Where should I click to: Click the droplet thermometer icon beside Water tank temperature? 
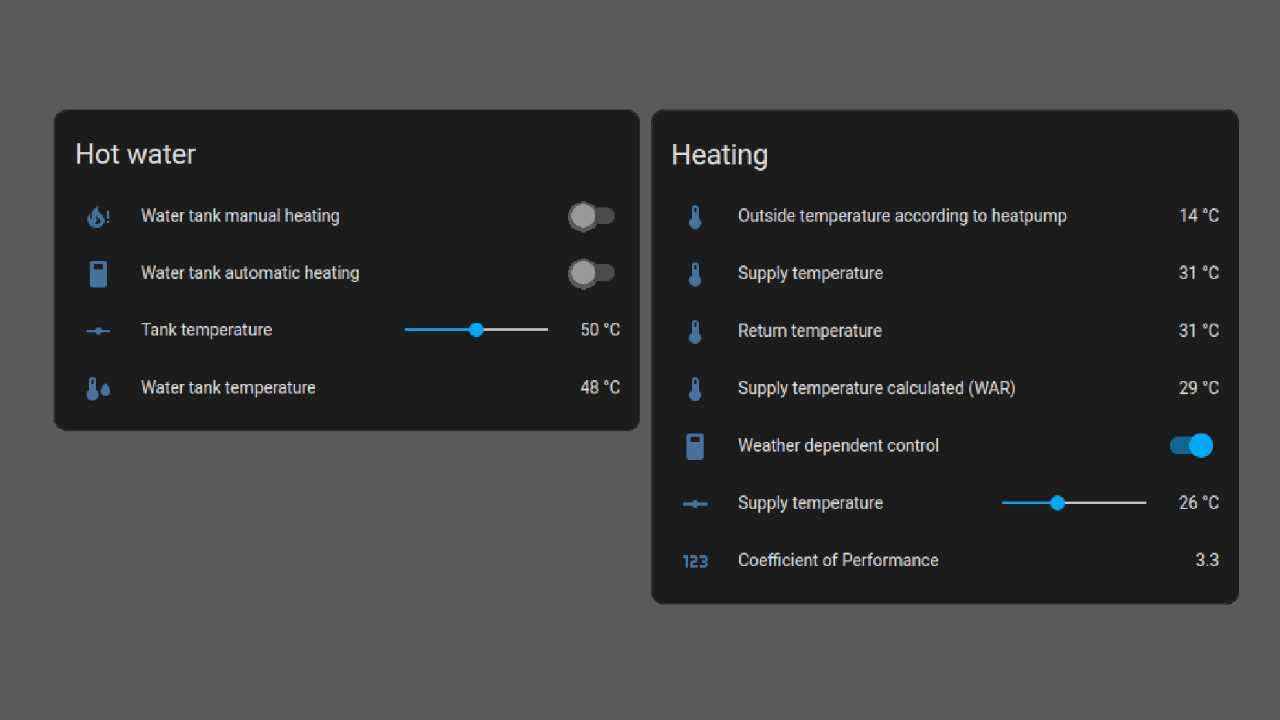[98, 387]
